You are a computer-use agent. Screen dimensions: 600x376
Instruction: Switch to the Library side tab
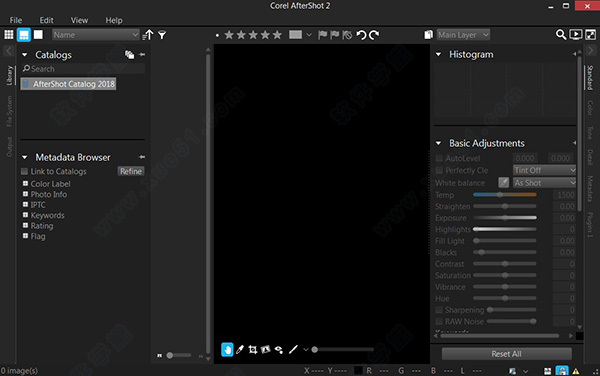[9, 75]
